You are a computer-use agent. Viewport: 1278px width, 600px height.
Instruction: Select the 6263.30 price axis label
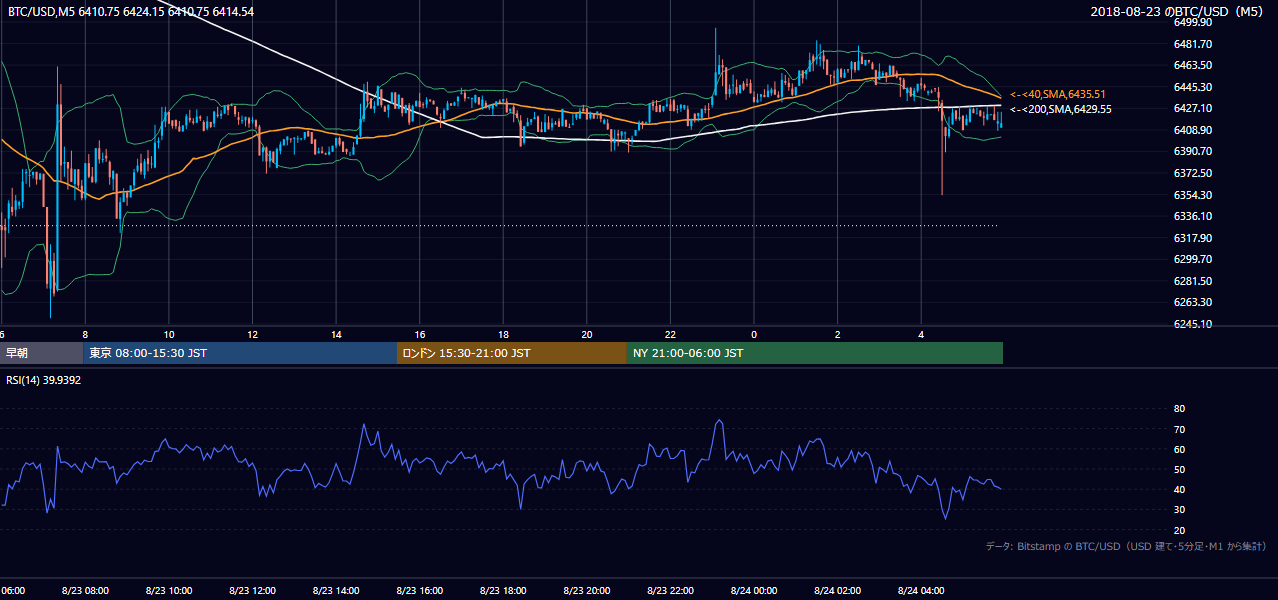click(x=1192, y=302)
